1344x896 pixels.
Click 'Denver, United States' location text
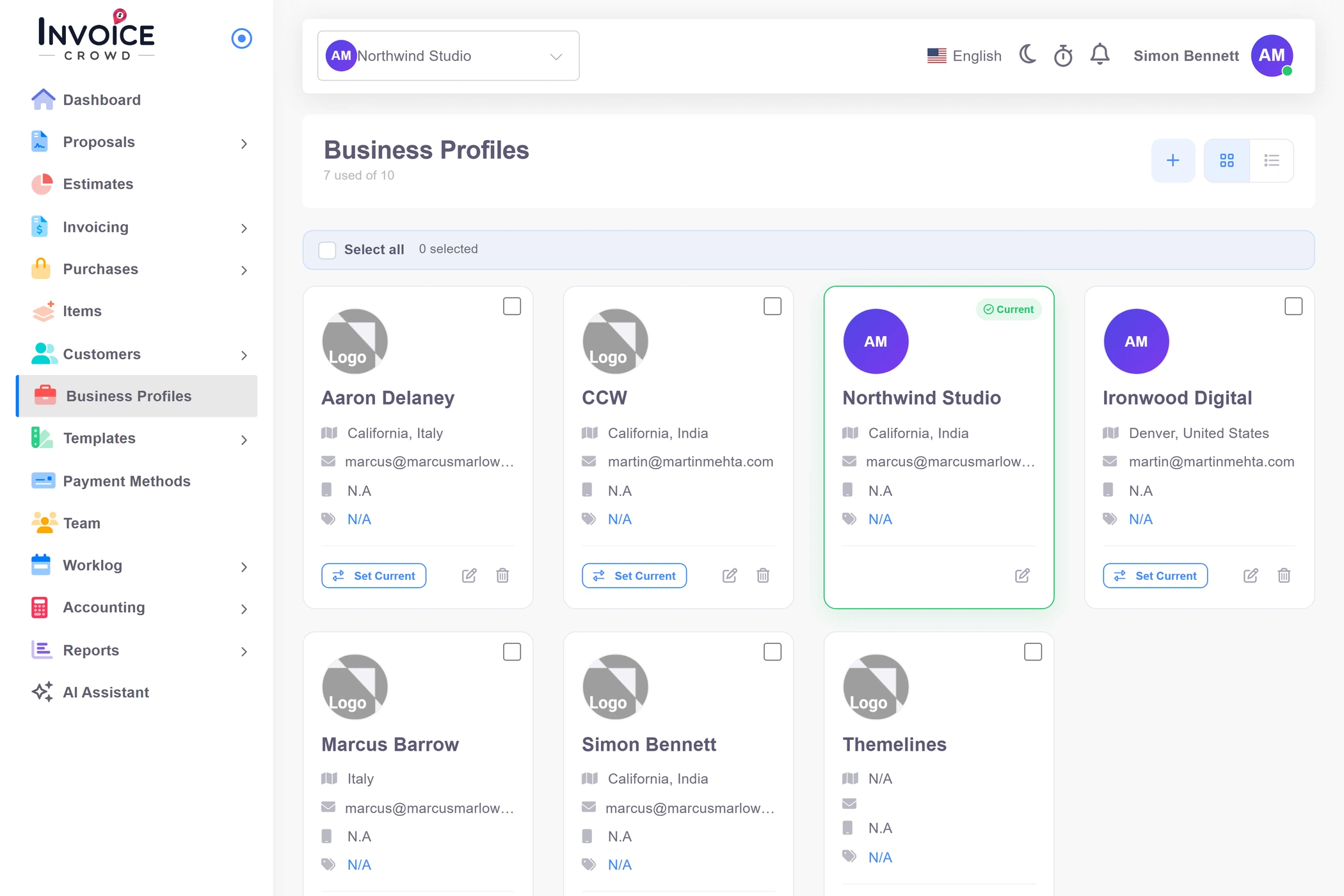point(1199,433)
